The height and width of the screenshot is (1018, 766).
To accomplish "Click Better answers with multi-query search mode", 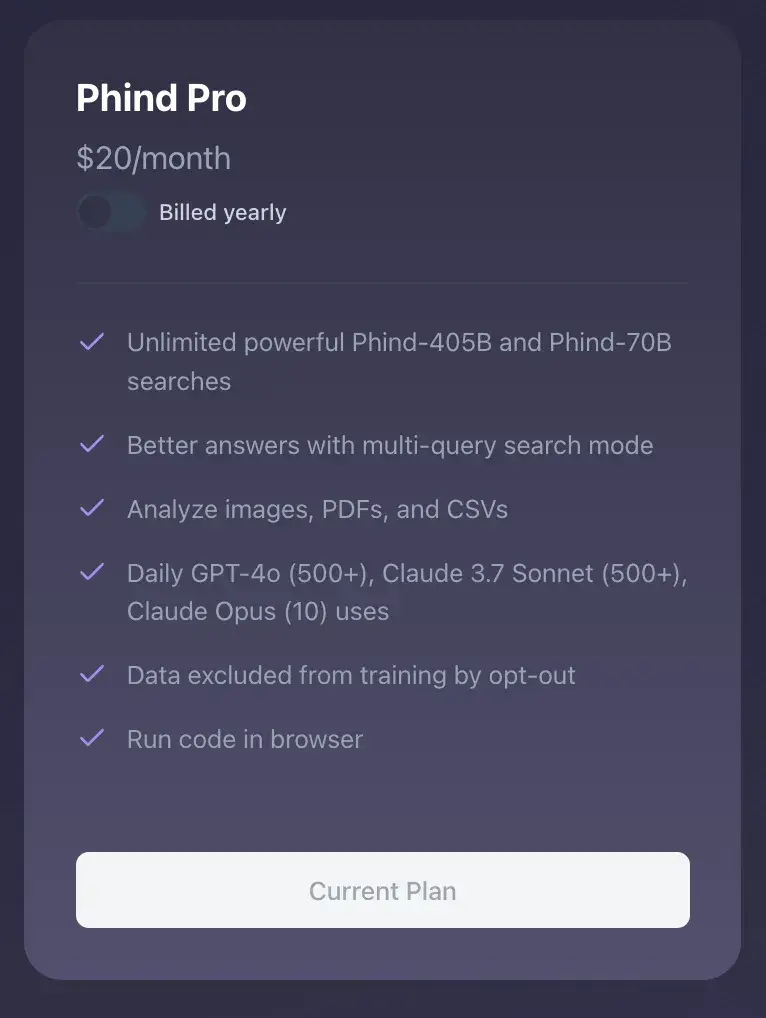I will click(390, 445).
